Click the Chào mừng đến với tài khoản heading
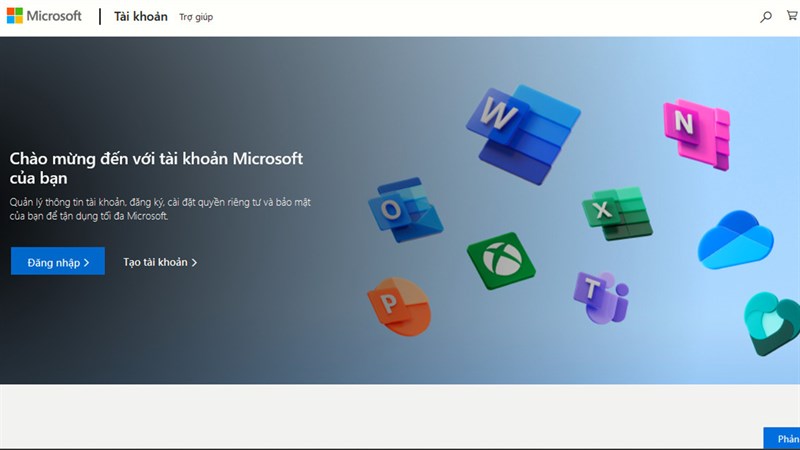The width and height of the screenshot is (800, 450). 156,168
